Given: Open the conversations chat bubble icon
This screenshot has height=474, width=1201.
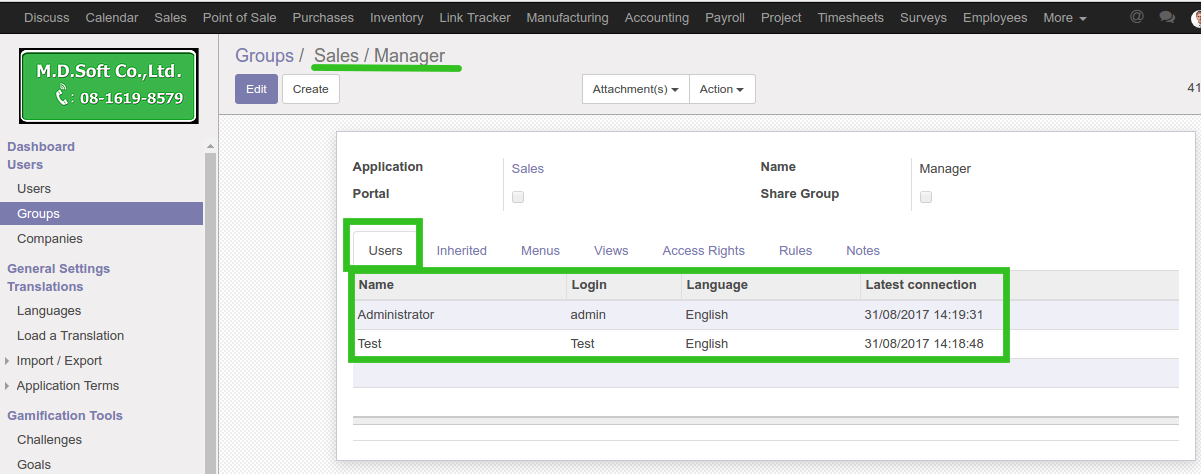Looking at the screenshot, I should 1167,17.
